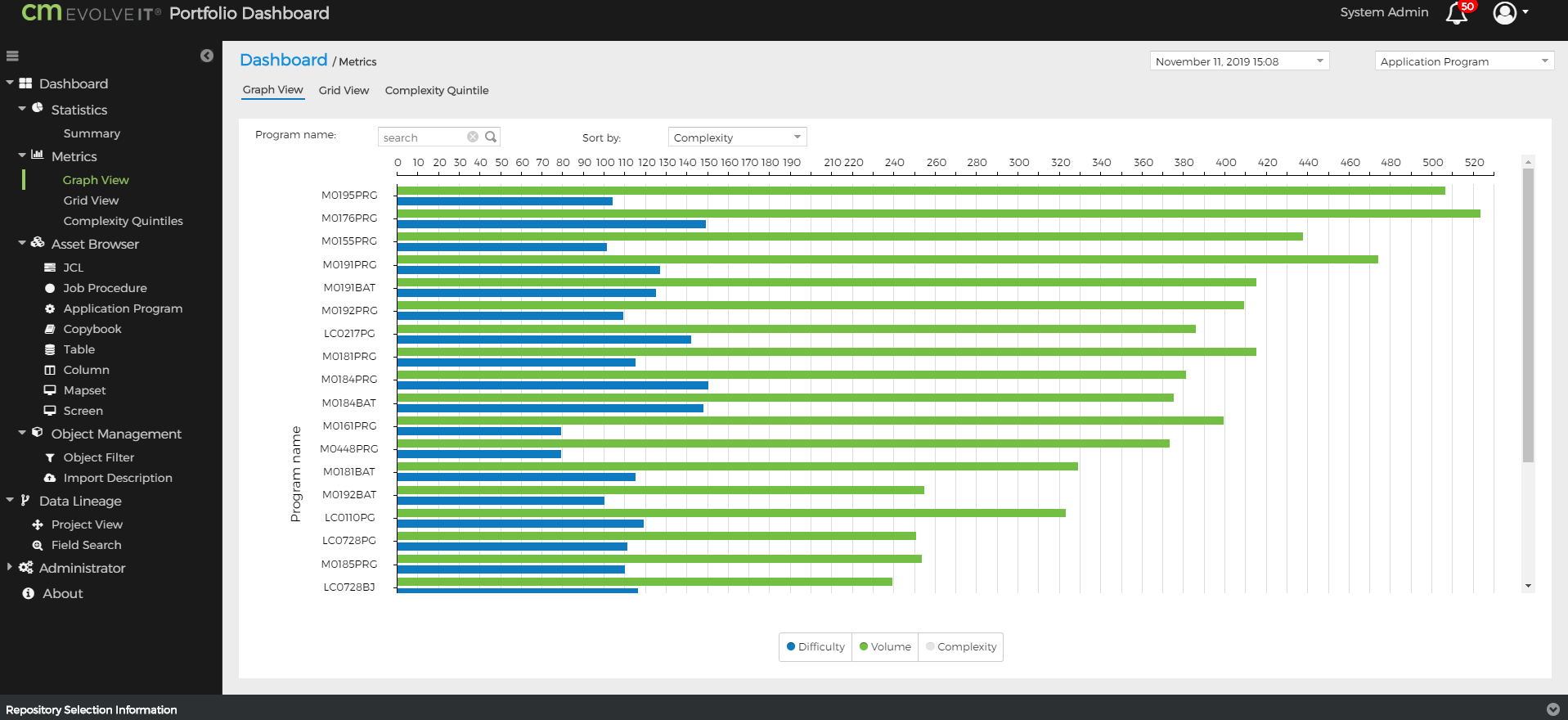Click the Screen monitor icon

tap(50, 411)
